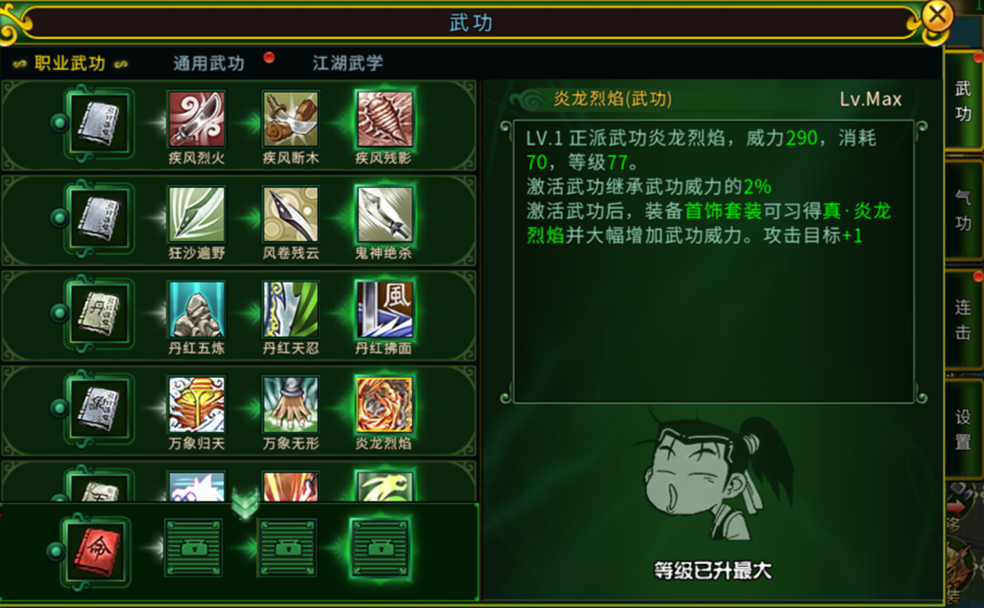Viewport: 984px width, 608px height.
Task: Toggle the green orb beside red 命 book
Action: [56, 551]
